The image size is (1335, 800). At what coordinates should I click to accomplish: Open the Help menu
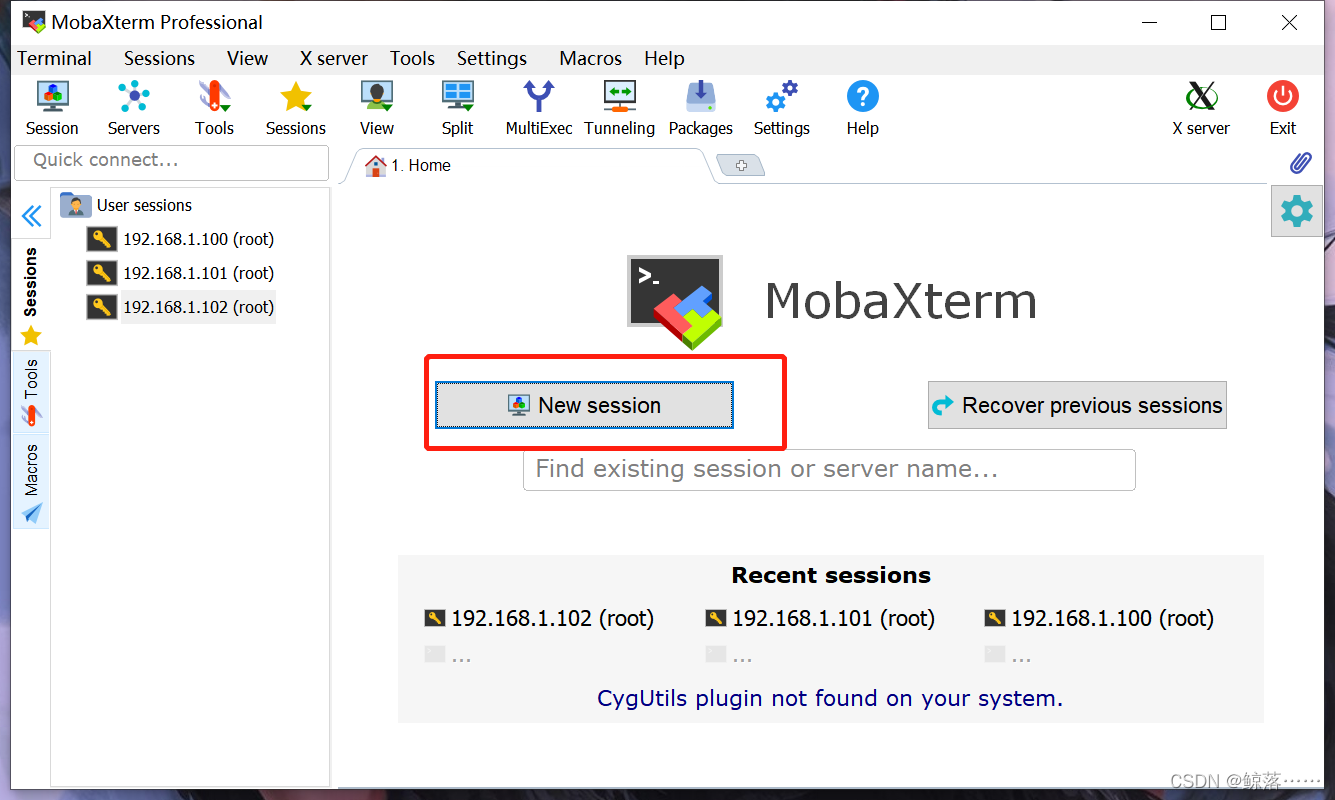click(664, 58)
